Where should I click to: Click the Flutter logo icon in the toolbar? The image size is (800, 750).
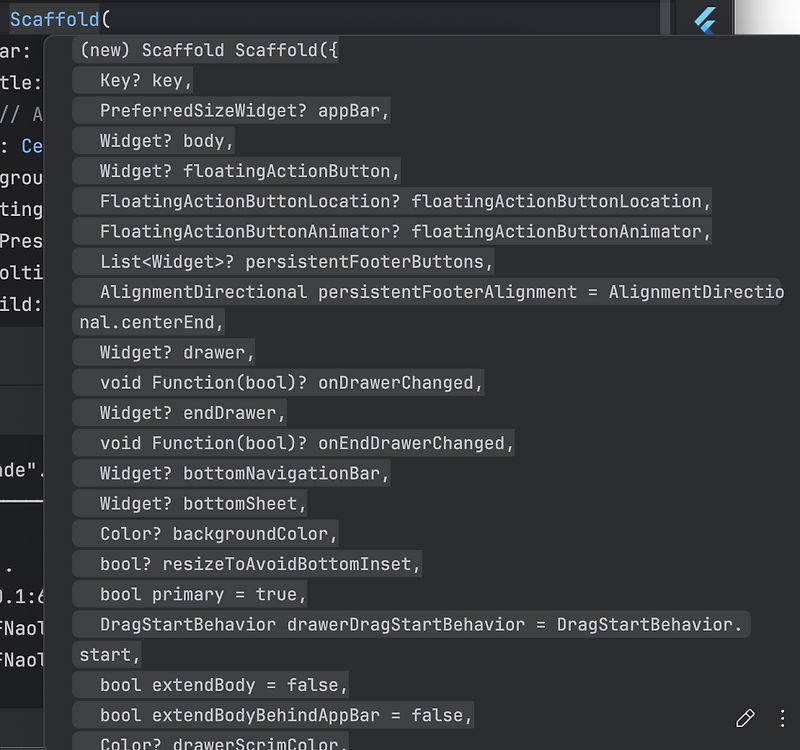704,18
